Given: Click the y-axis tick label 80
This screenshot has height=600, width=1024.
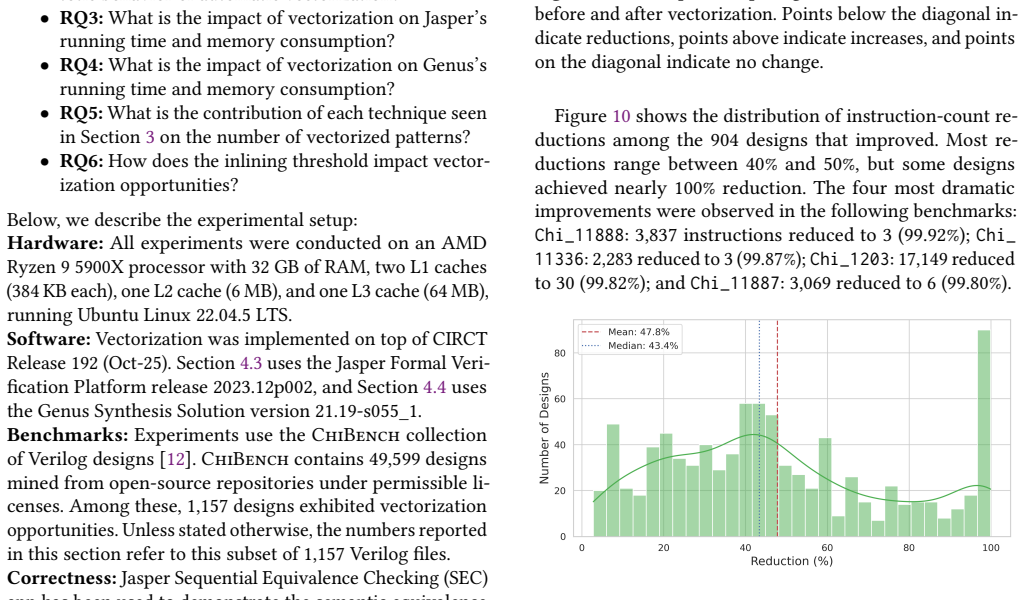Looking at the screenshot, I should 560,353.
